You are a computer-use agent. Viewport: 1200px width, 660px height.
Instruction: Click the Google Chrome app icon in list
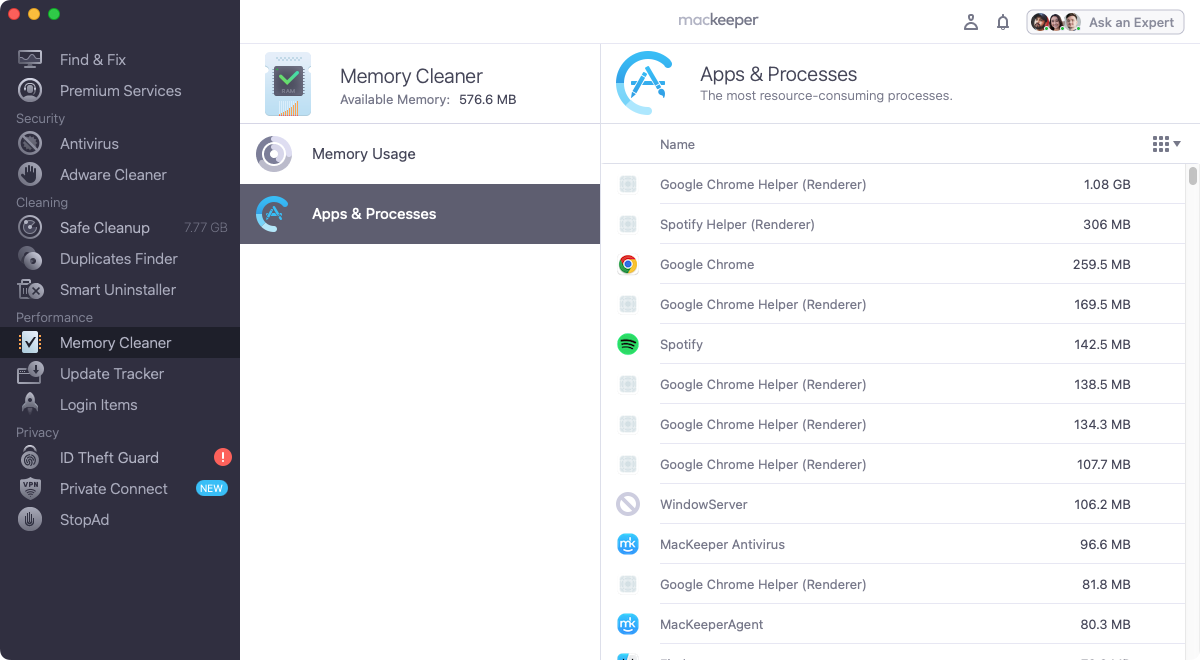click(628, 264)
